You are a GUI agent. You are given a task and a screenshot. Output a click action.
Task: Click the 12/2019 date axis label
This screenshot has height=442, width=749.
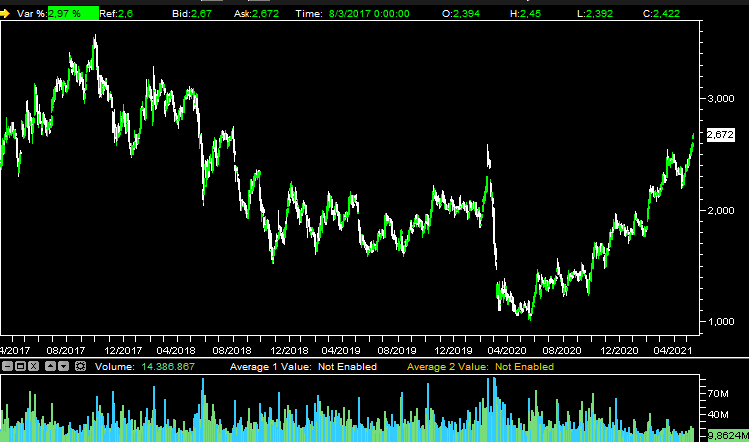pos(453,350)
